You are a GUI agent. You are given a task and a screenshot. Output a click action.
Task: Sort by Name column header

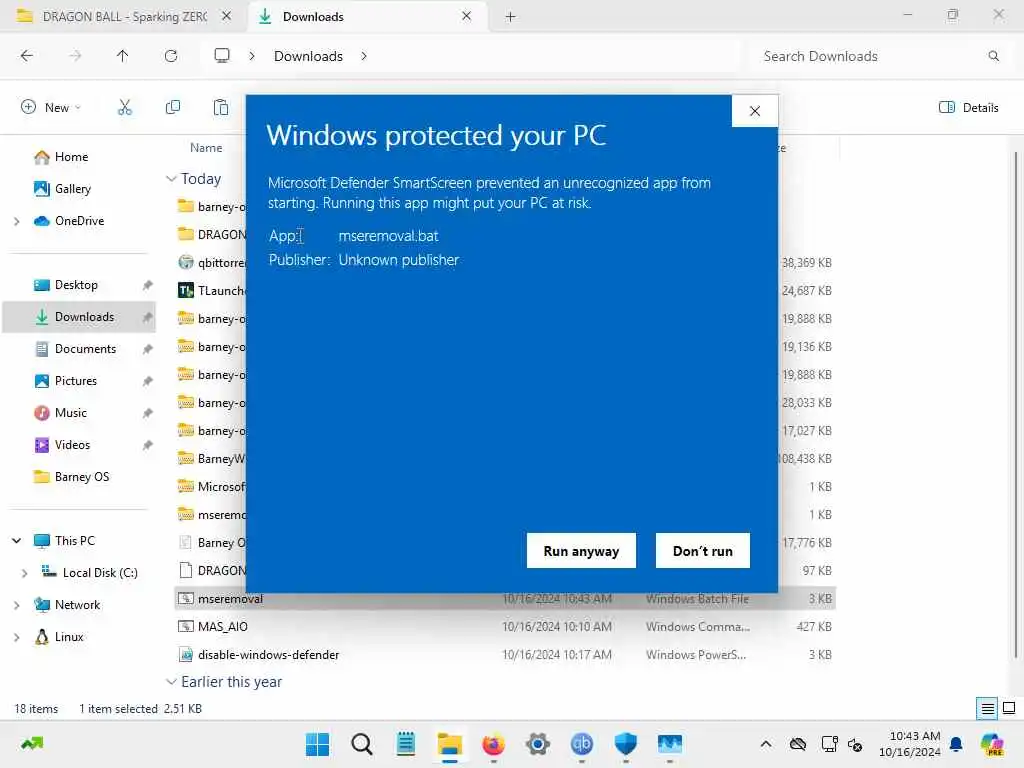(206, 148)
